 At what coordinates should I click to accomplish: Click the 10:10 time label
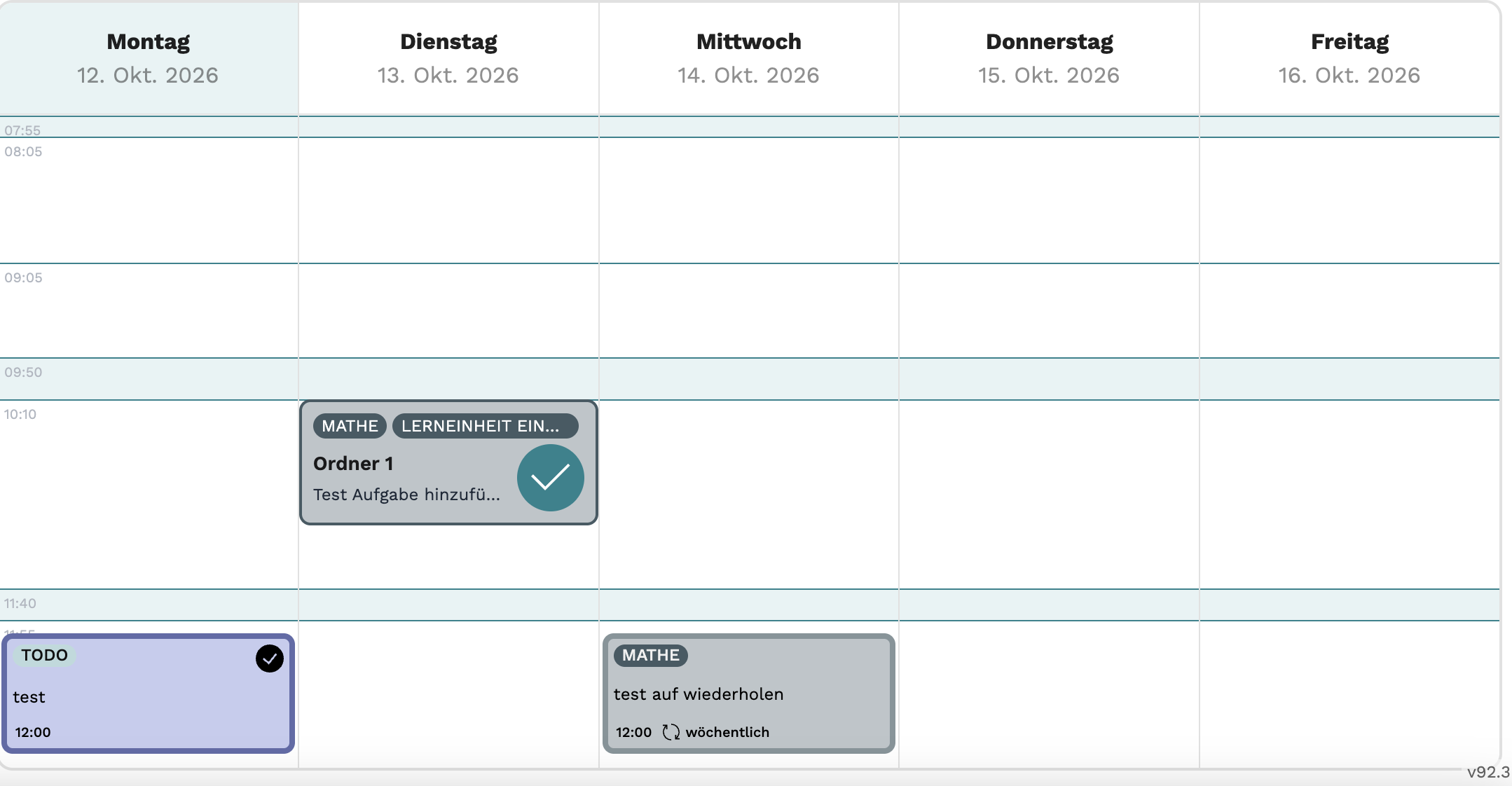pos(20,414)
